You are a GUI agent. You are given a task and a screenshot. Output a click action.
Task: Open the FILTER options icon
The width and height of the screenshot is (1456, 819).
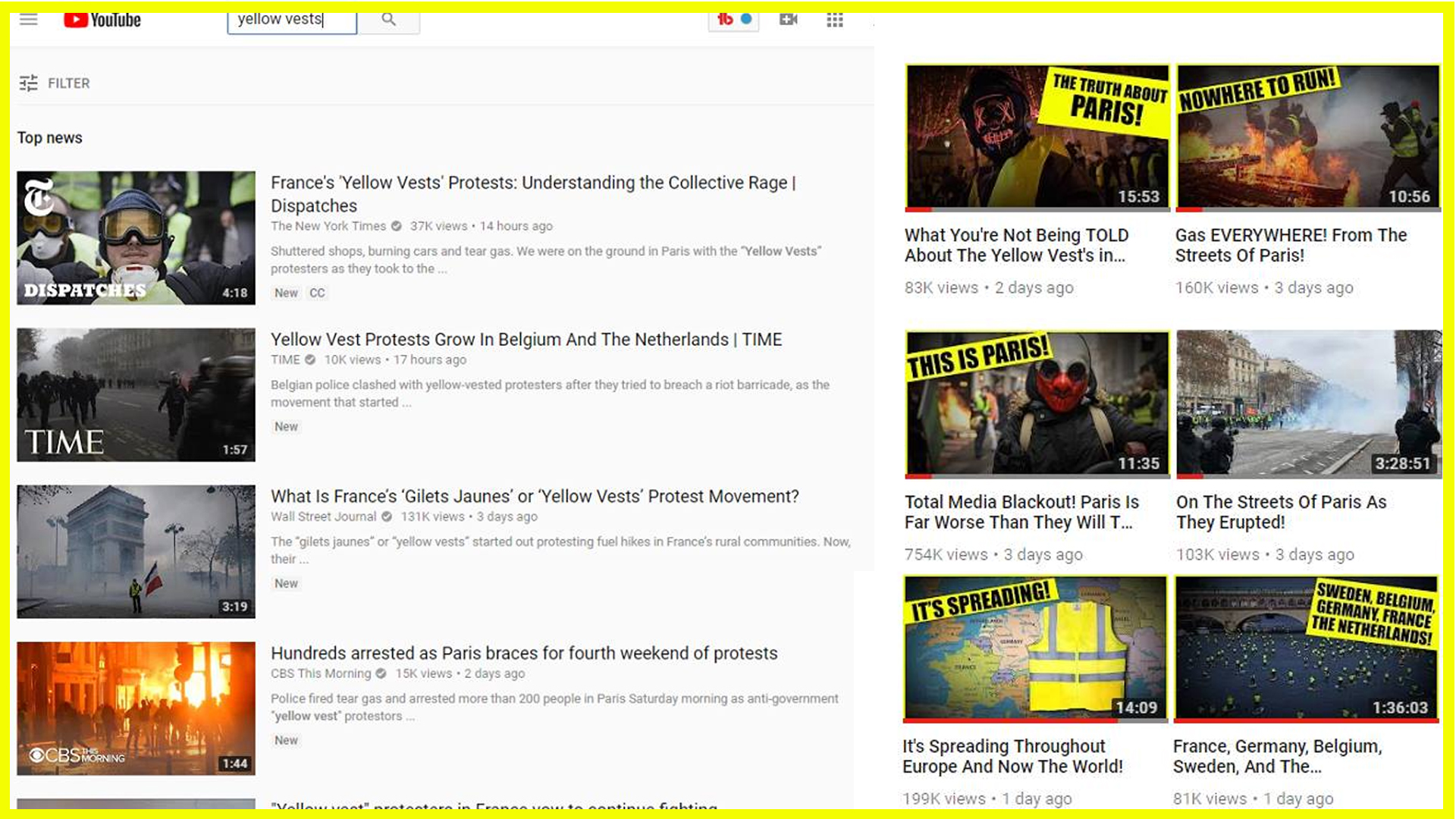[x=28, y=83]
